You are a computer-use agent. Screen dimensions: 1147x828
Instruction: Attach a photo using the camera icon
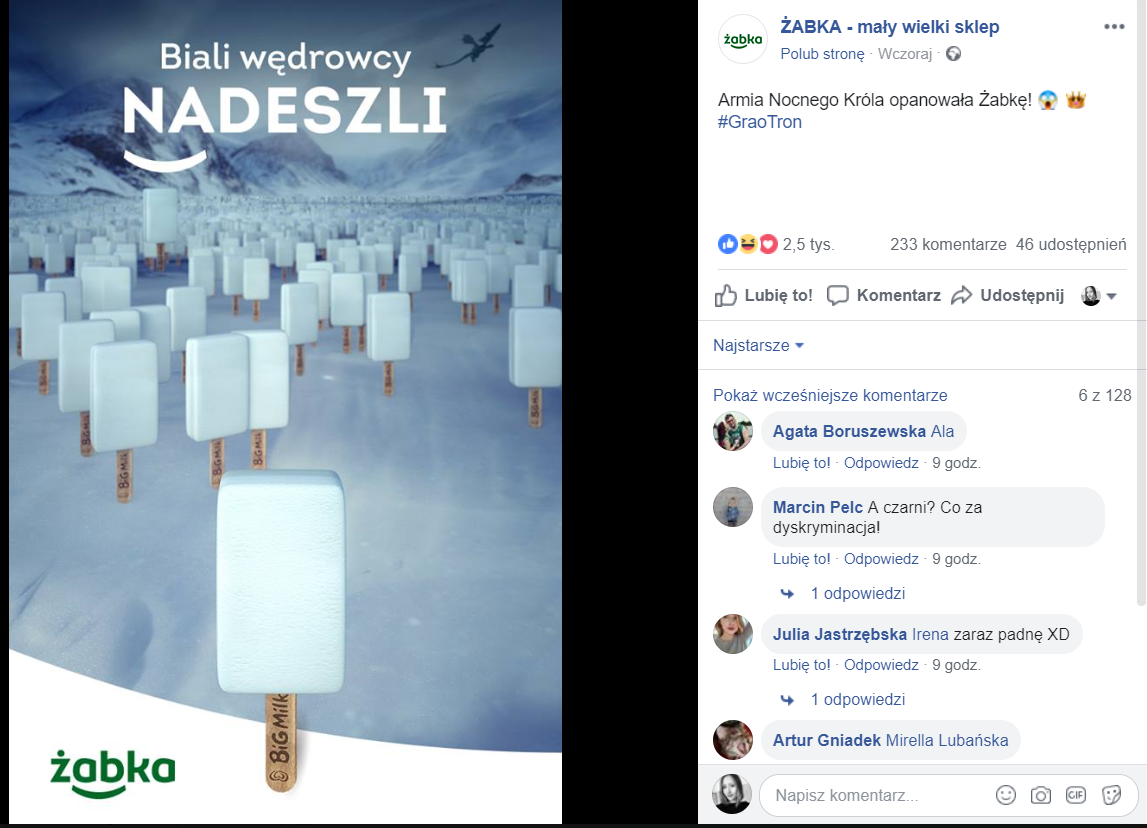coord(1040,795)
